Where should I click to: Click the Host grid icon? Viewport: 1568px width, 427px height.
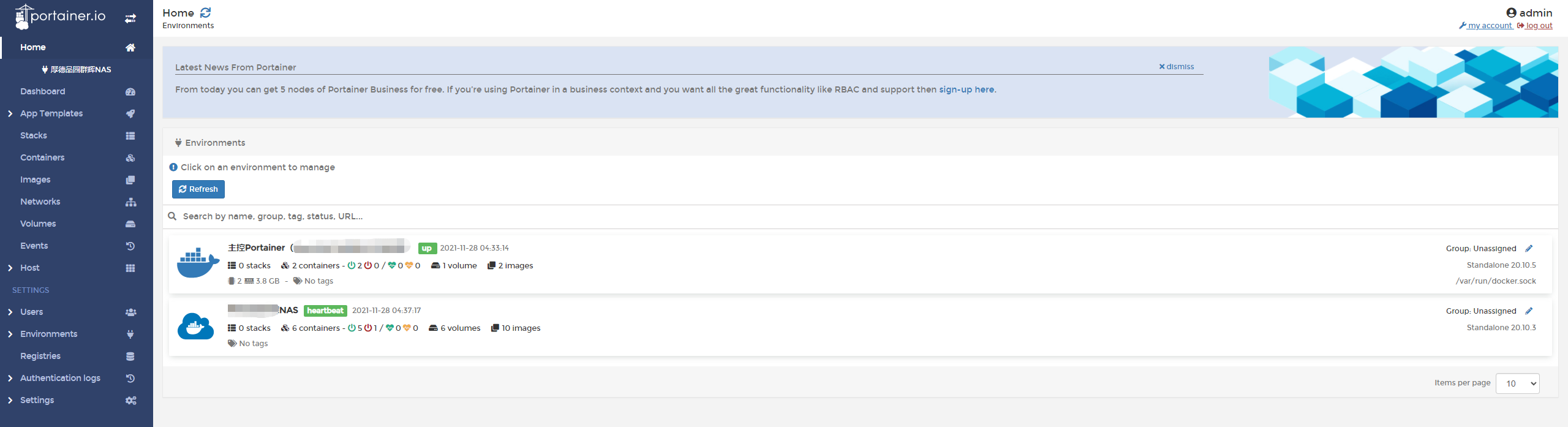(x=130, y=268)
